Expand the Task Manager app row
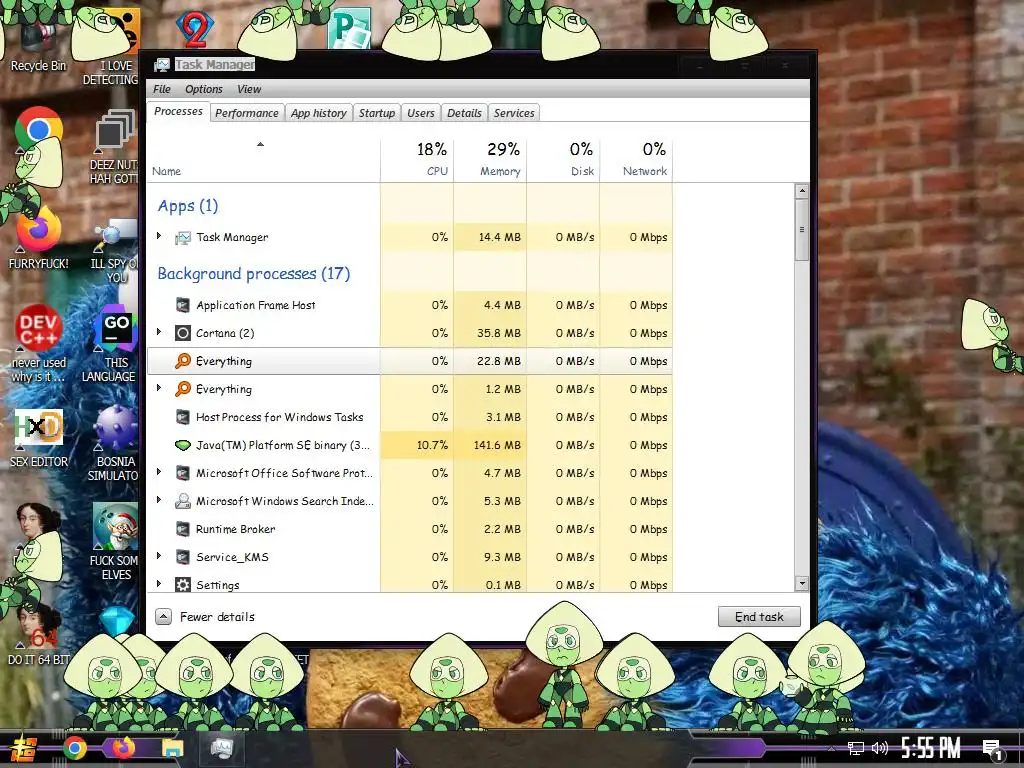 (159, 236)
